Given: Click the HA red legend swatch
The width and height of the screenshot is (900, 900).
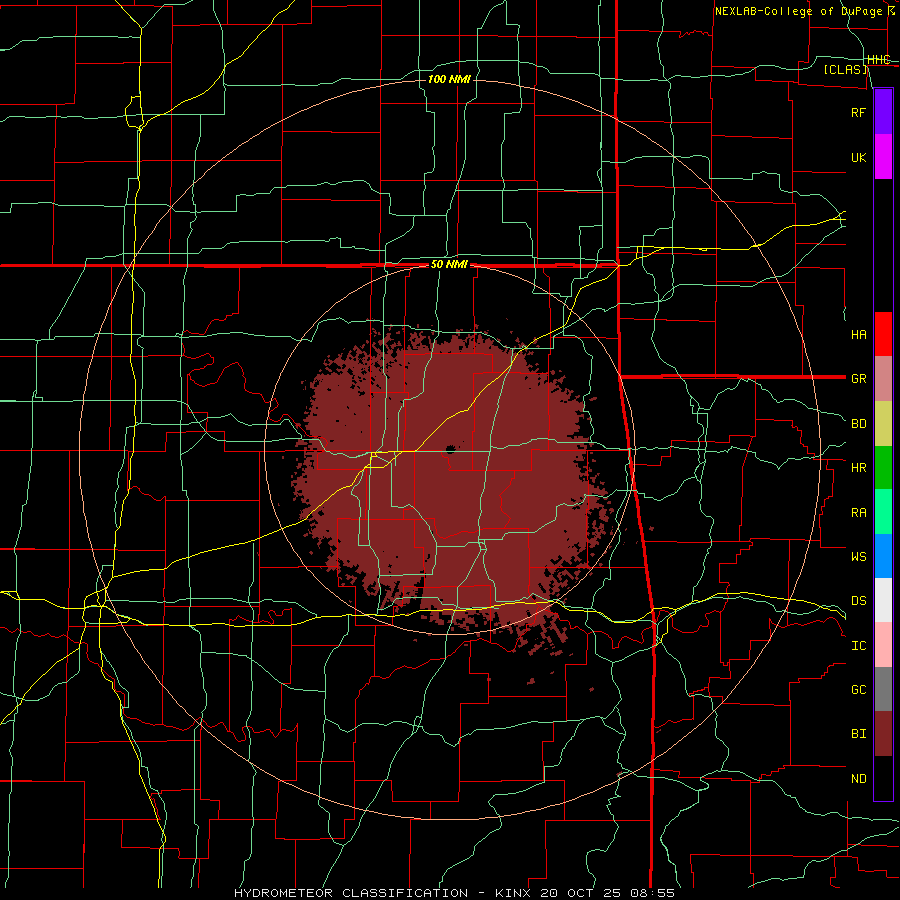Looking at the screenshot, I should point(883,334).
